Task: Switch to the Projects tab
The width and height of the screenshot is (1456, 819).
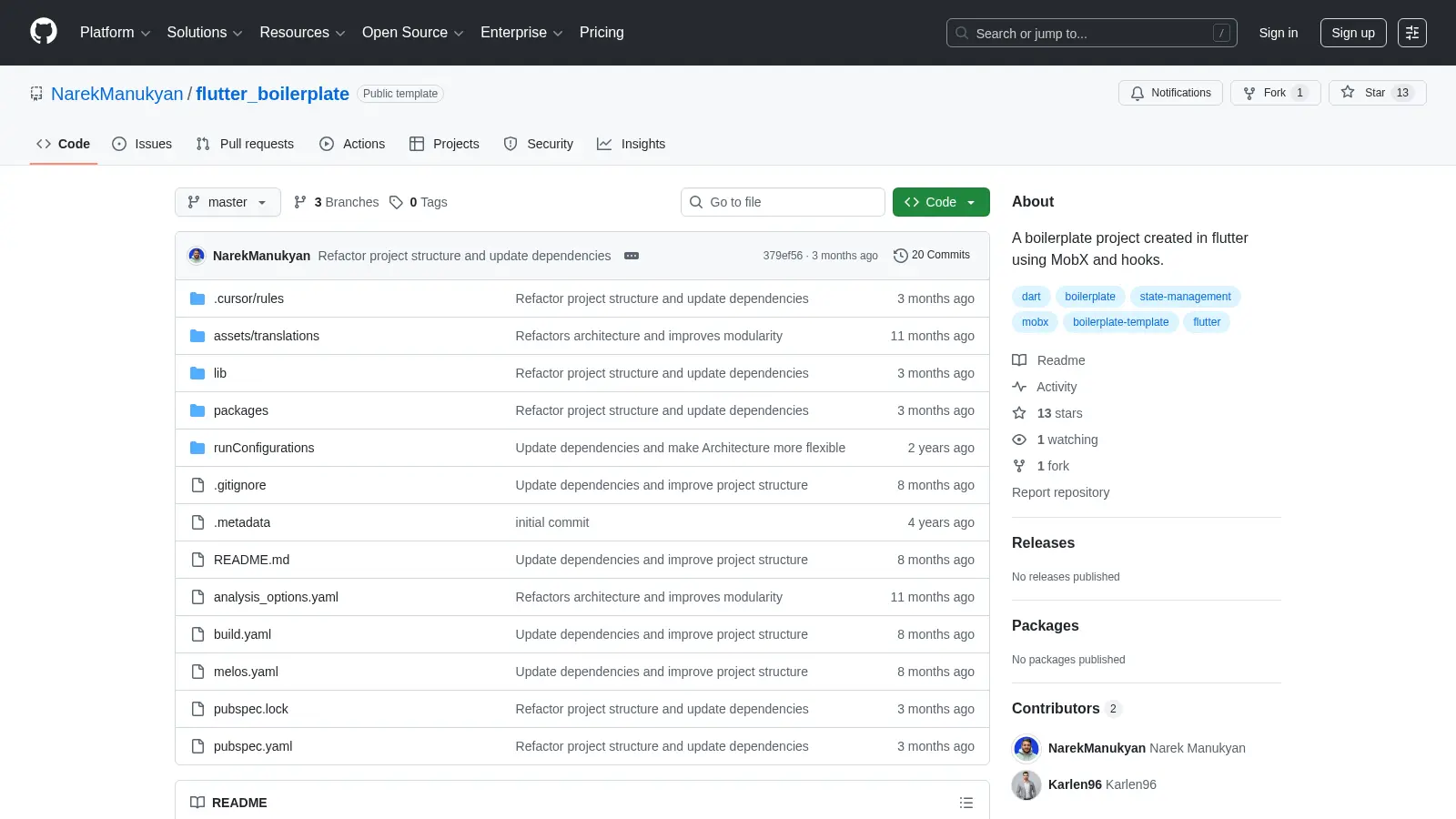Action: click(x=444, y=144)
